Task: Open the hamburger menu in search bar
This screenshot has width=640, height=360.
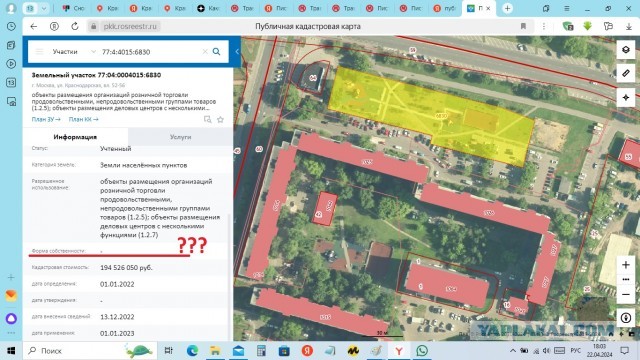Action: [39, 51]
